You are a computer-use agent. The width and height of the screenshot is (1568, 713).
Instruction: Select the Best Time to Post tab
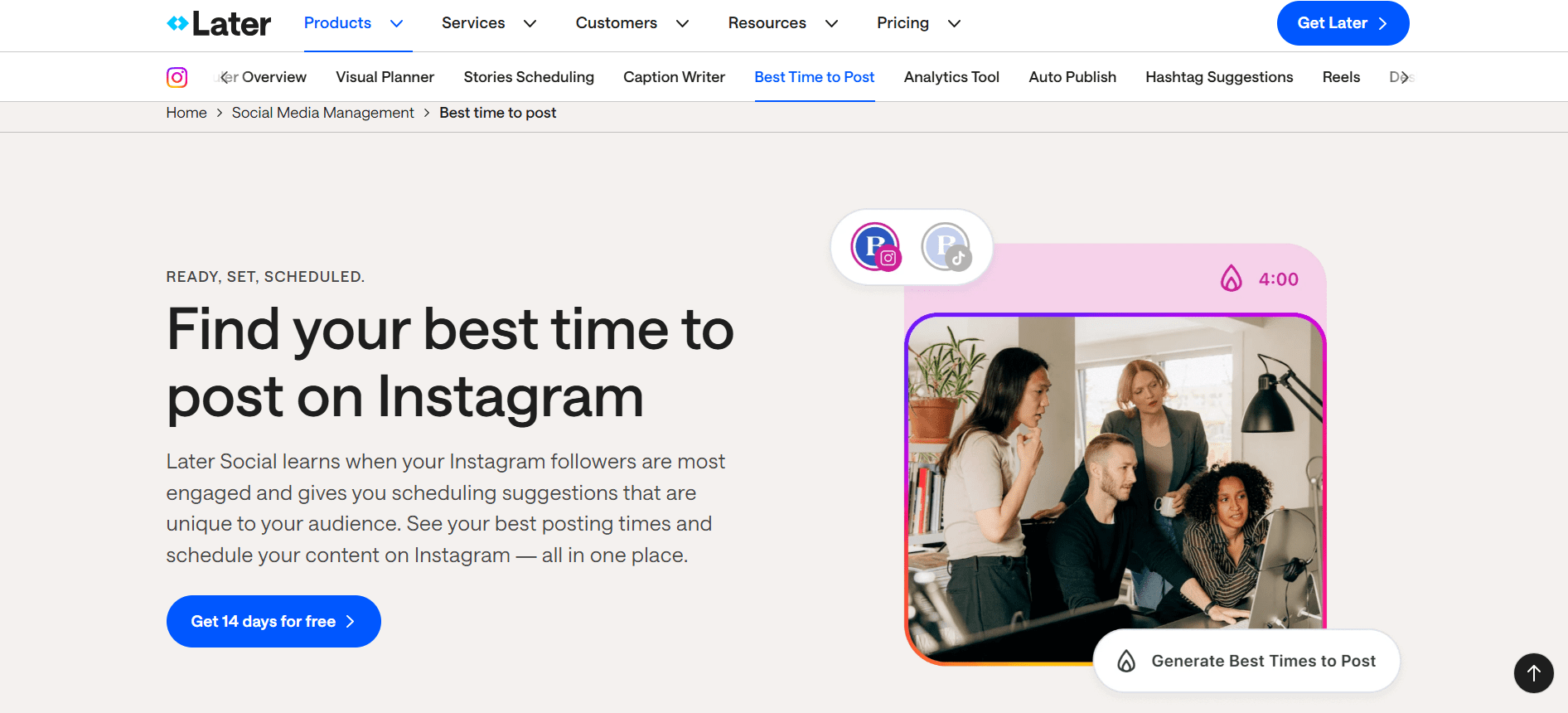(815, 77)
